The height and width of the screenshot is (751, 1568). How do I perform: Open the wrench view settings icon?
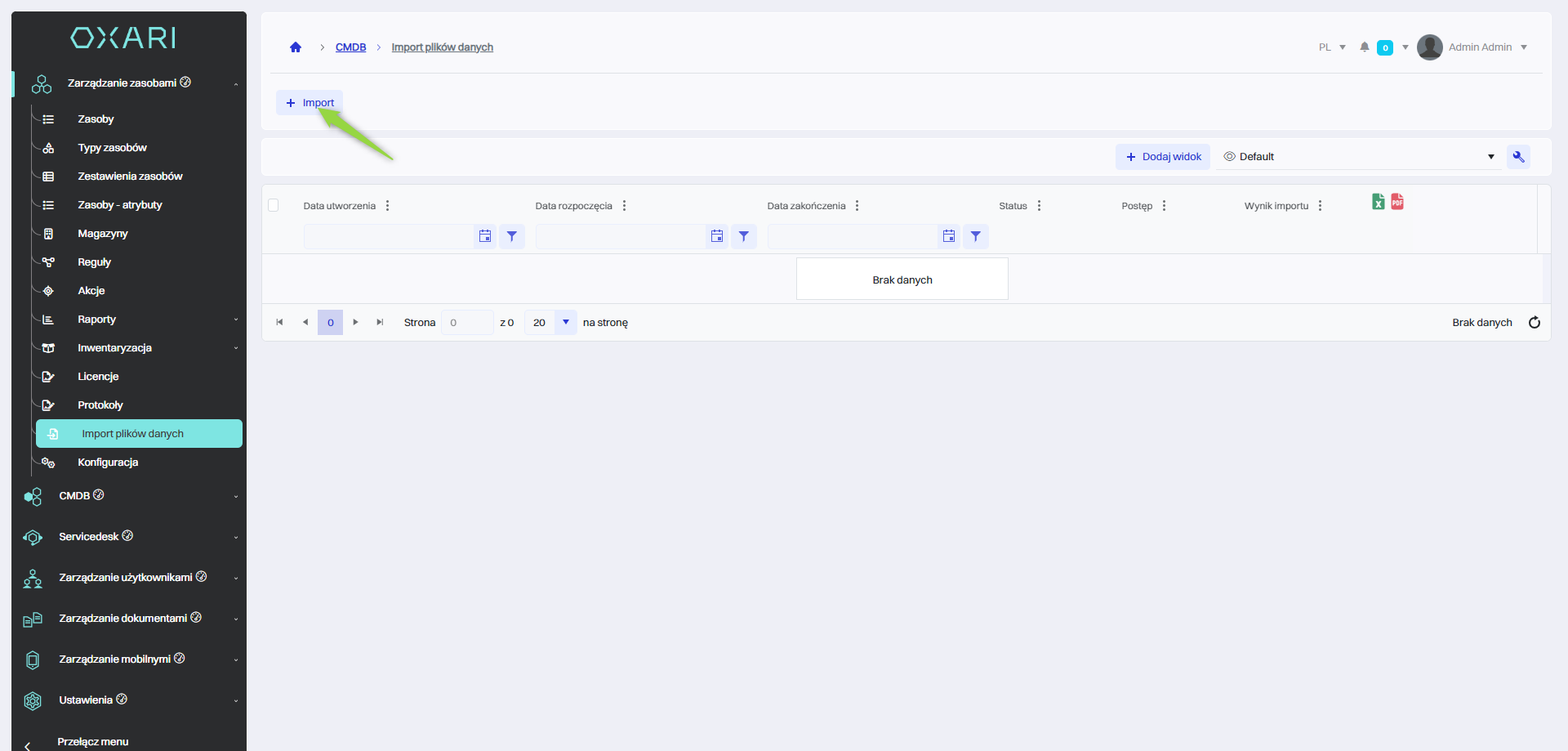click(x=1518, y=157)
